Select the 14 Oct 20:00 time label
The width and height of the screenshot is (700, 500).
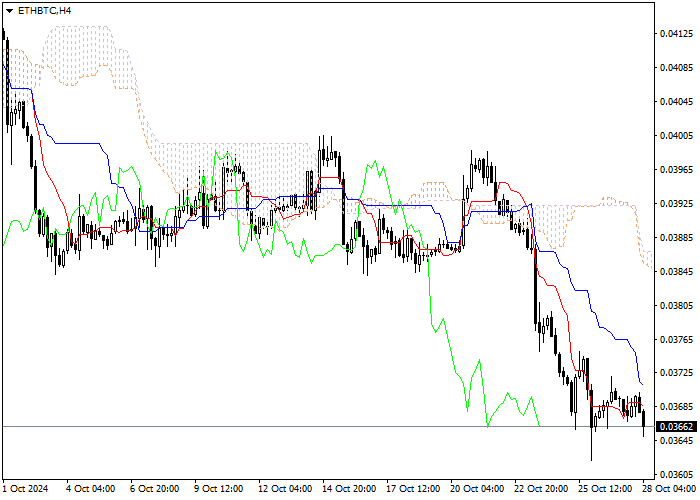[x=349, y=489]
